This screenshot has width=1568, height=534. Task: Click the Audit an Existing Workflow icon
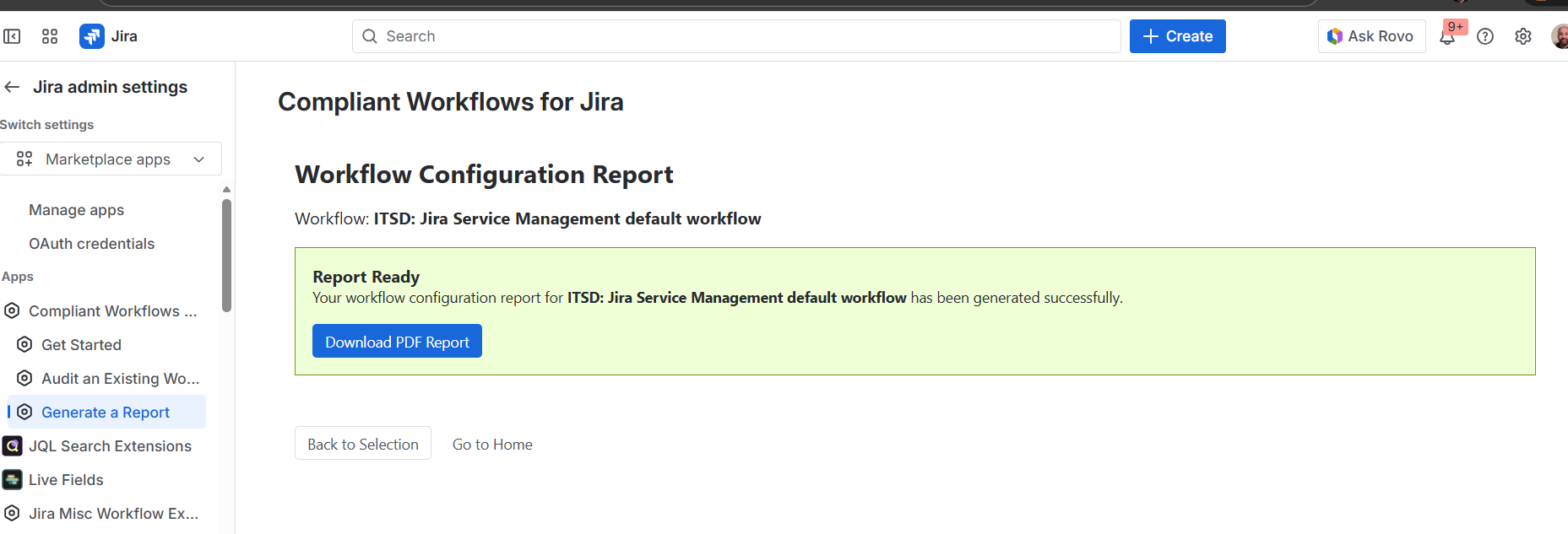tap(24, 378)
